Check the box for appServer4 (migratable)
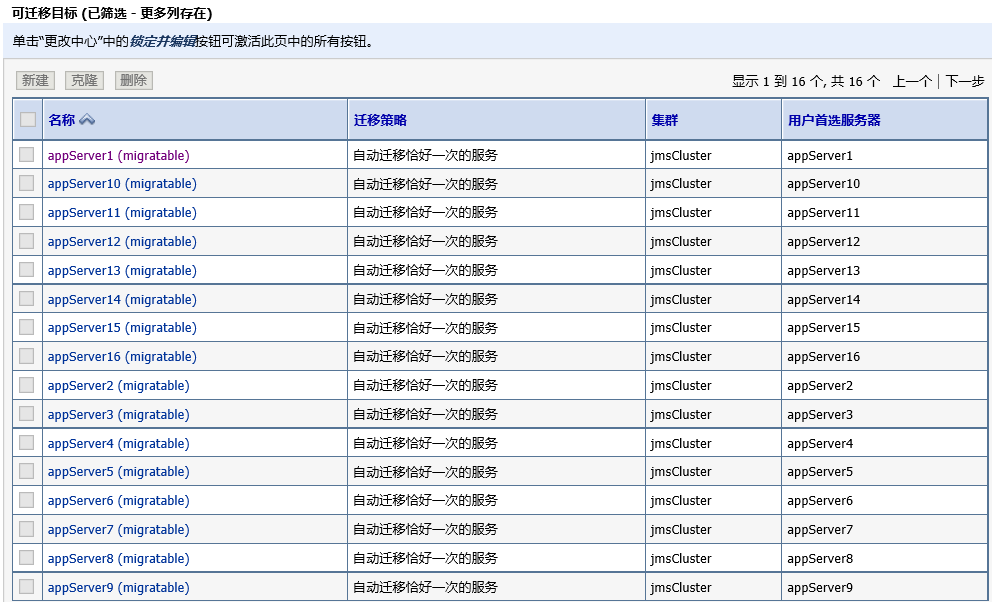Image resolution: width=992 pixels, height=602 pixels. tap(27, 443)
